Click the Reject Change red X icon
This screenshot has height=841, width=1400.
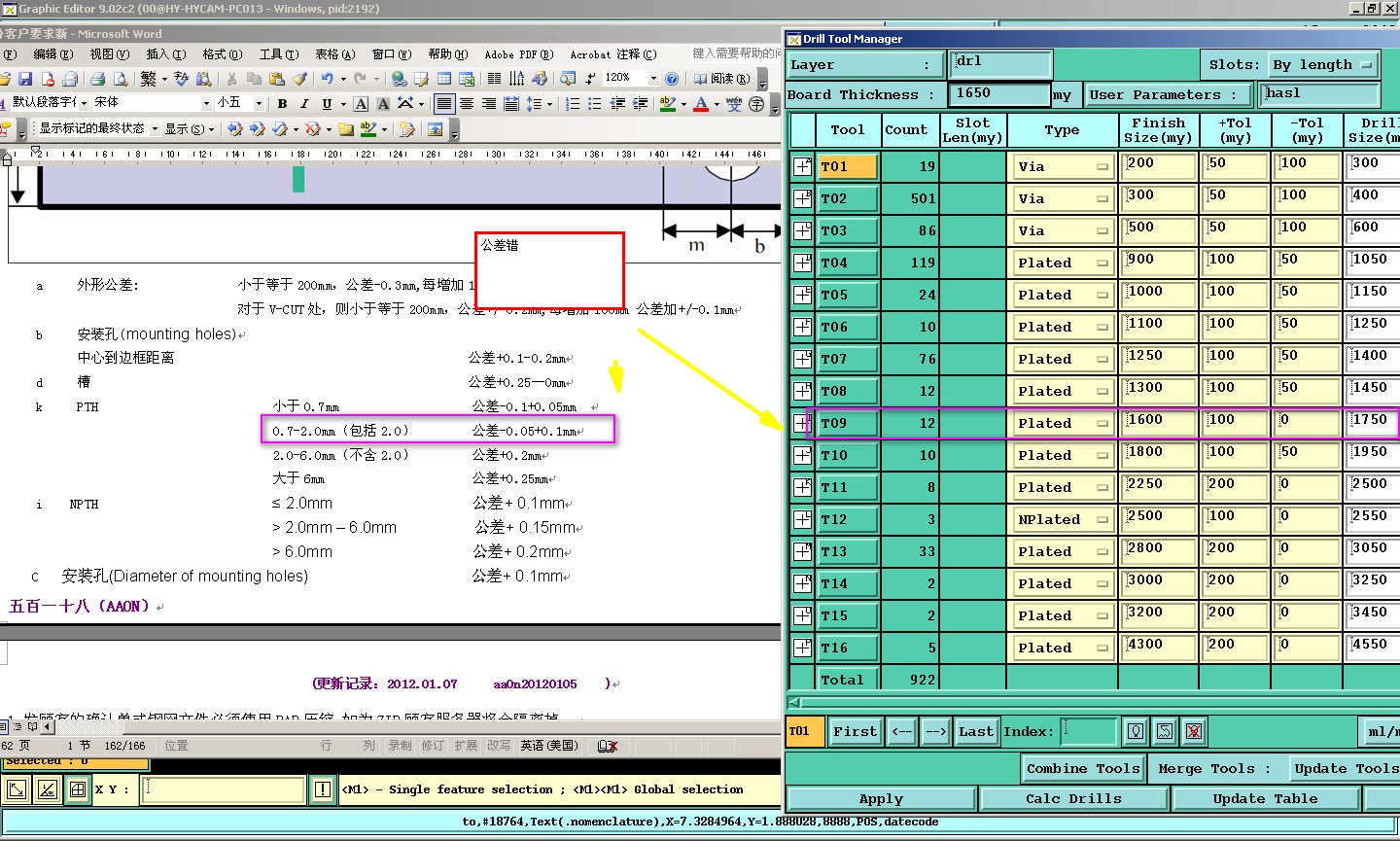click(312, 128)
